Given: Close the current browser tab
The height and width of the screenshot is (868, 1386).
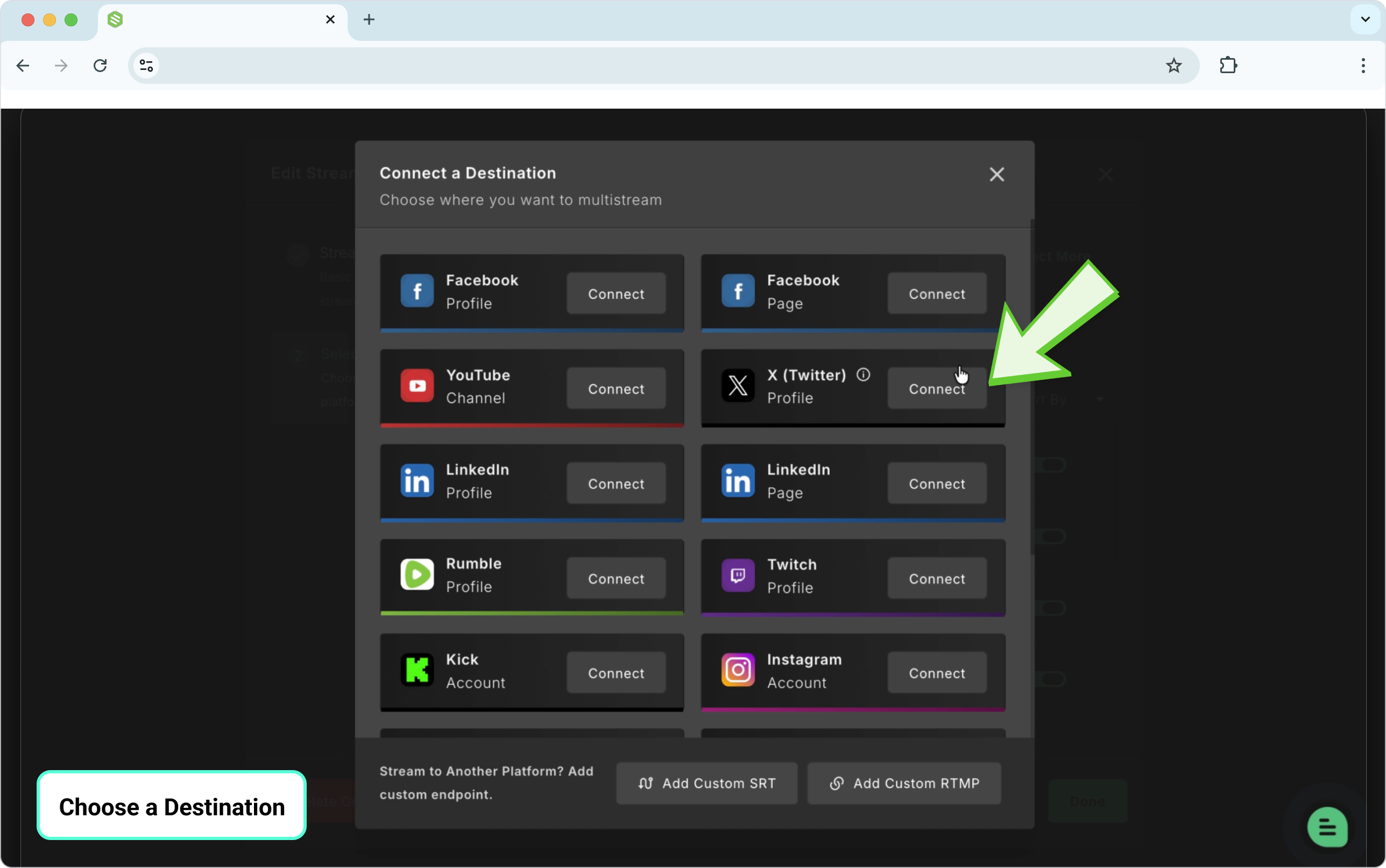Looking at the screenshot, I should tap(330, 19).
